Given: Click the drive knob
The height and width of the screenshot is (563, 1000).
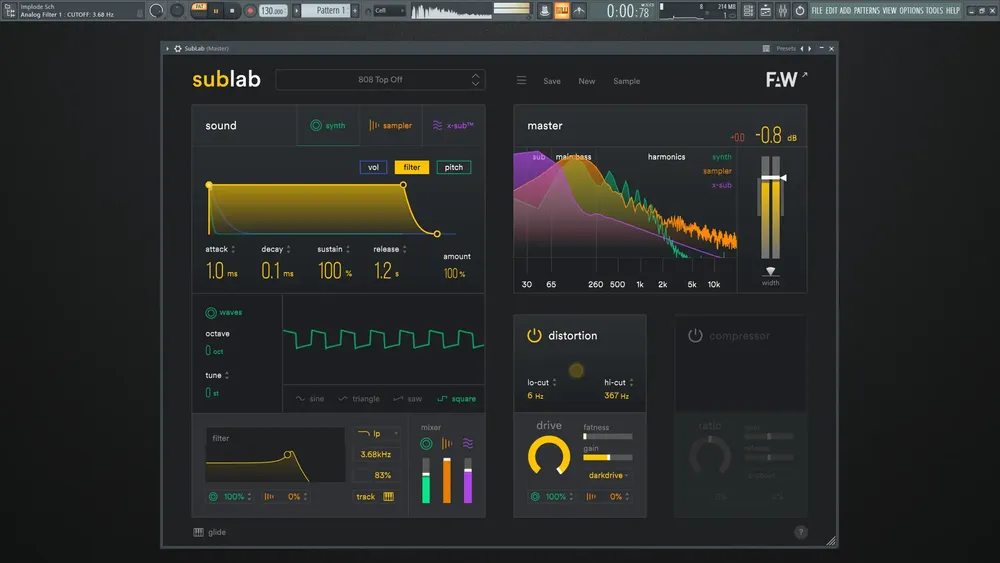Looking at the screenshot, I should pyautogui.click(x=549, y=456).
